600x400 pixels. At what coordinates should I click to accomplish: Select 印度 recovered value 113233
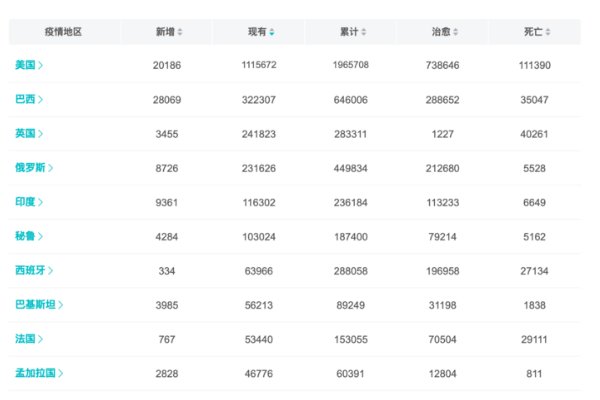(x=443, y=202)
